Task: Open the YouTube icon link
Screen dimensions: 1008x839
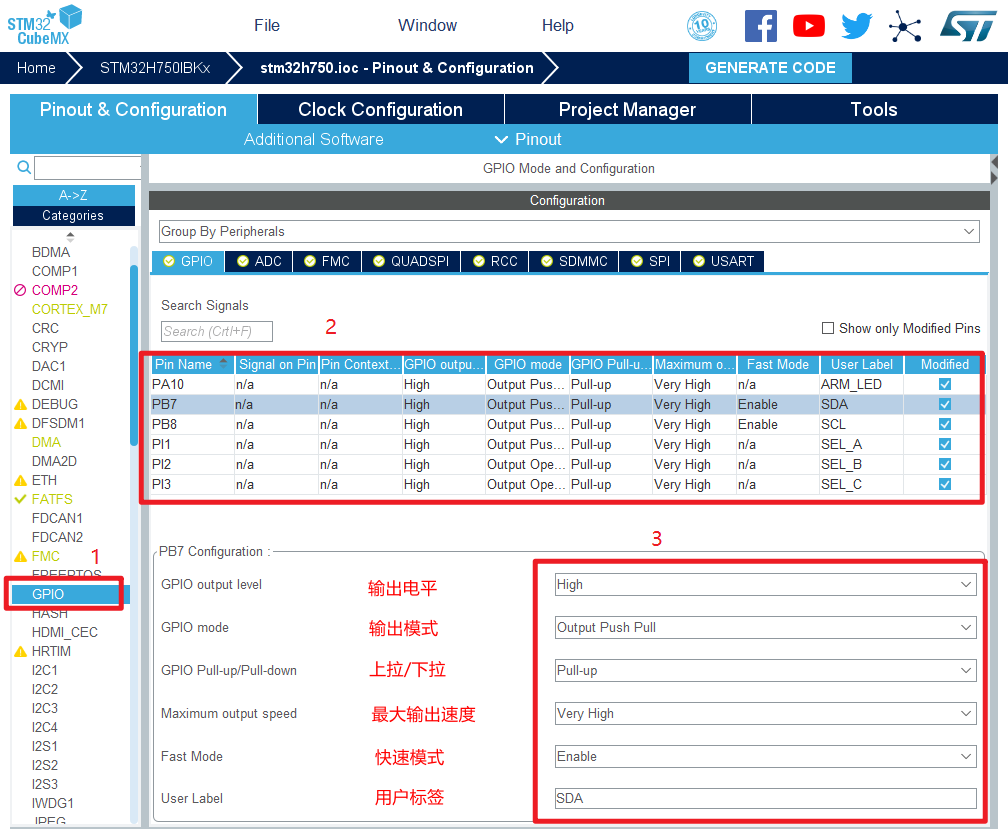Action: [808, 26]
